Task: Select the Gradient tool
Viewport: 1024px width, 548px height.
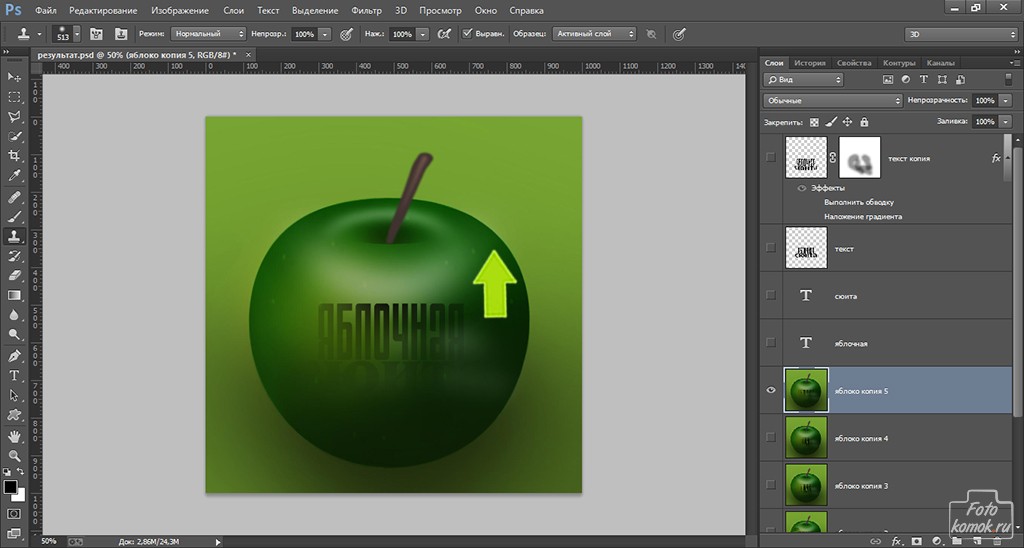Action: pos(14,295)
